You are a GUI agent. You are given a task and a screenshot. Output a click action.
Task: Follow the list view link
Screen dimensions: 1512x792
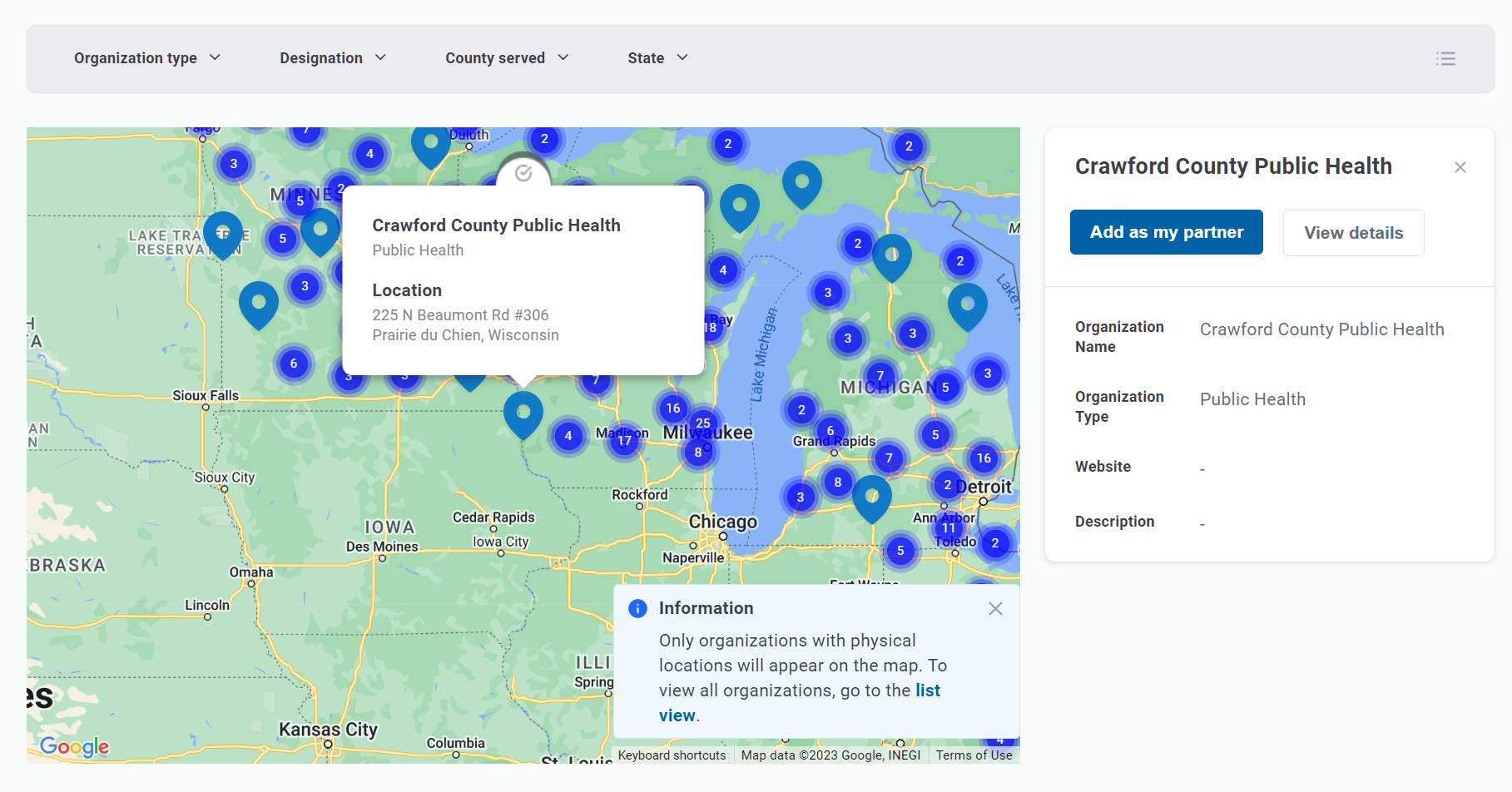click(927, 691)
